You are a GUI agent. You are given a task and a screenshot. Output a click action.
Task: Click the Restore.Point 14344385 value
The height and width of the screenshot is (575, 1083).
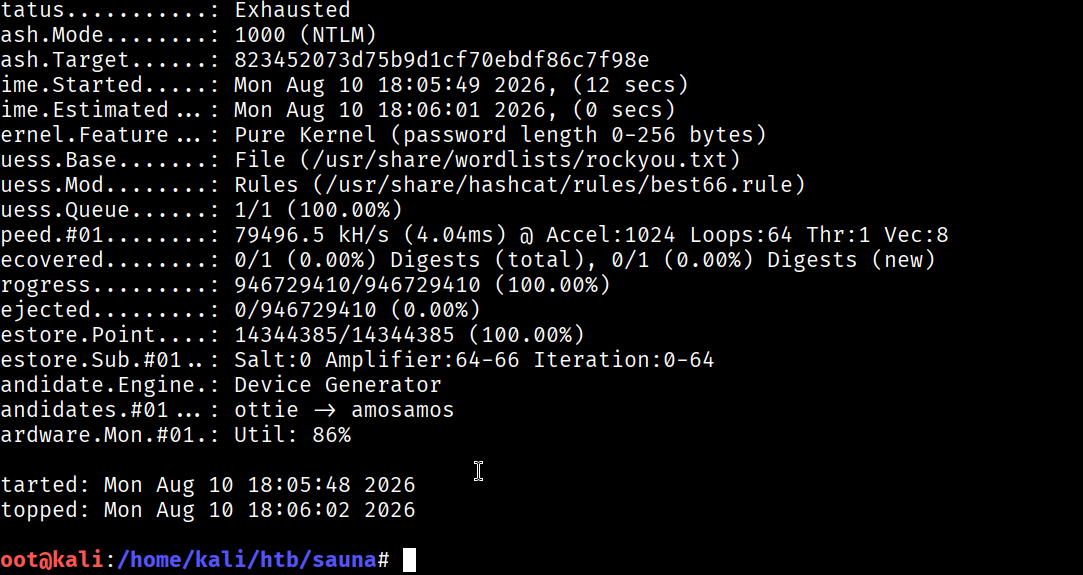tap(344, 335)
